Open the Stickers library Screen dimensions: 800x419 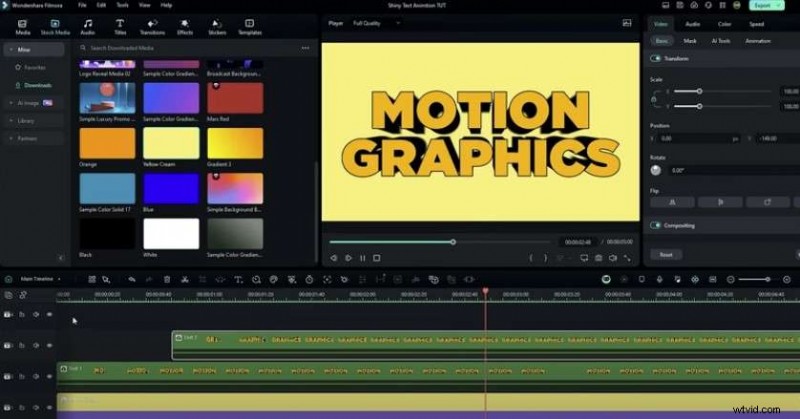tap(217, 27)
